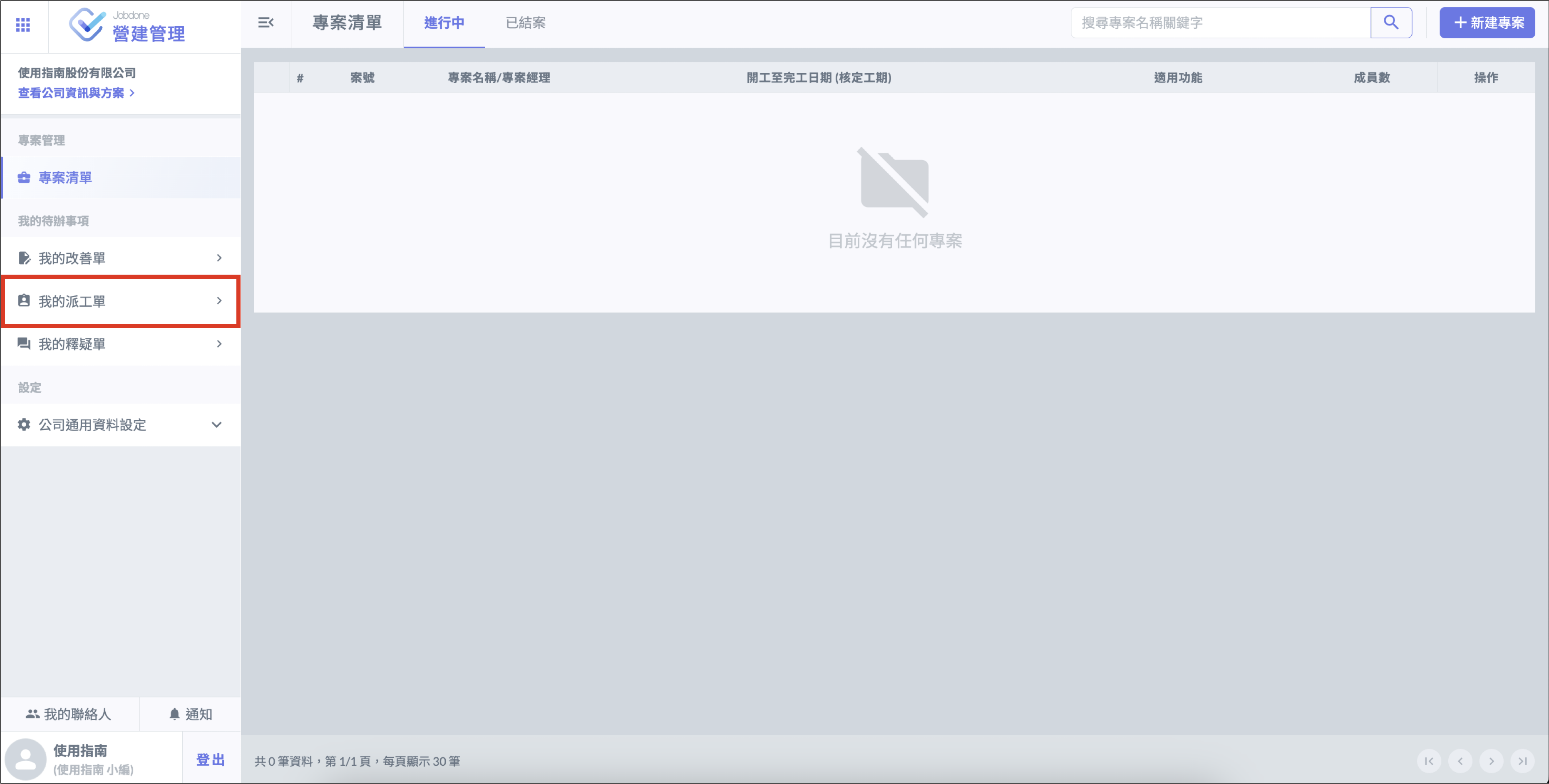Collapse the sidebar with the hamburger icon
Image resolution: width=1549 pixels, height=784 pixels.
pos(266,23)
